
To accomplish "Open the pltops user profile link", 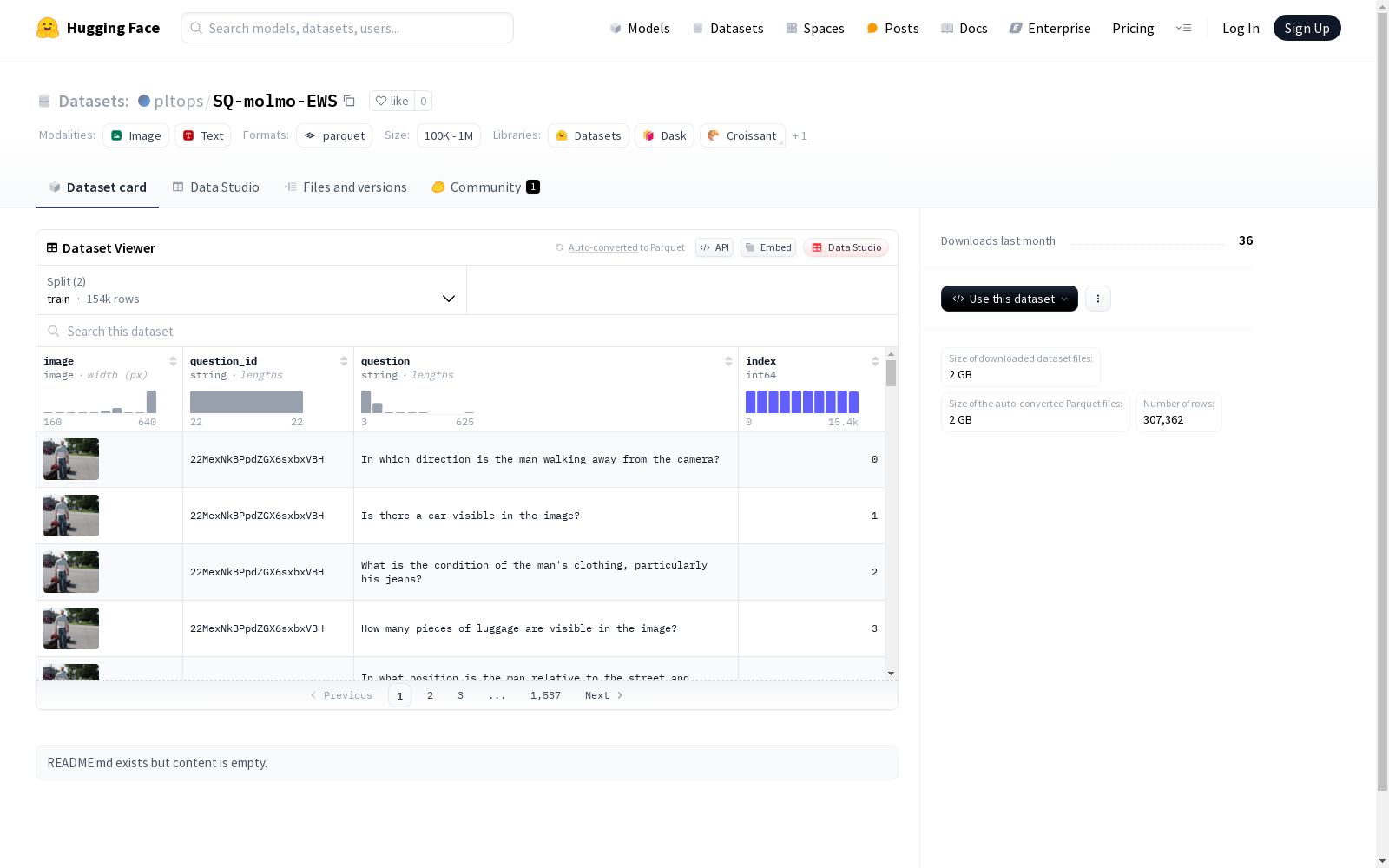I will click(x=179, y=101).
